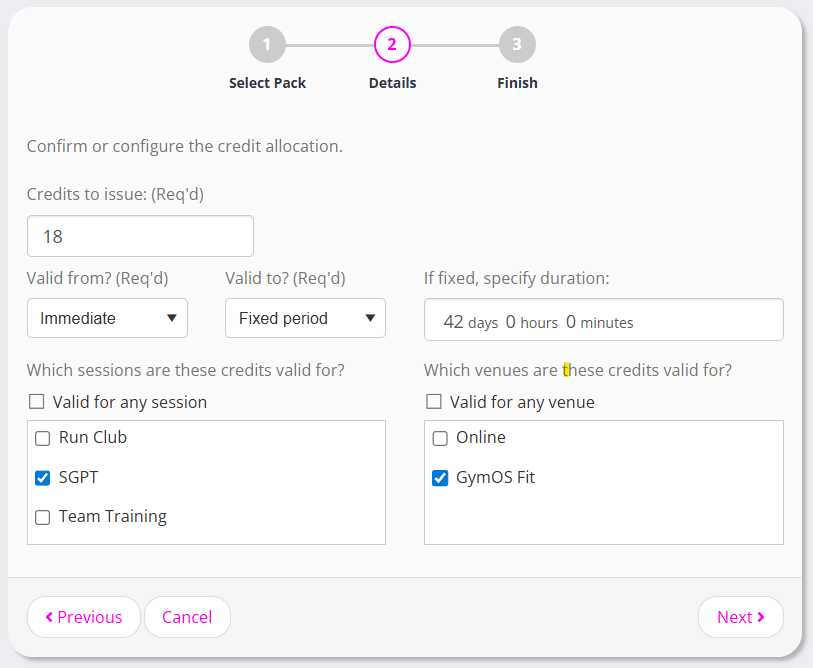Click step 2 Details circle
This screenshot has height=668, width=813.
(392, 45)
